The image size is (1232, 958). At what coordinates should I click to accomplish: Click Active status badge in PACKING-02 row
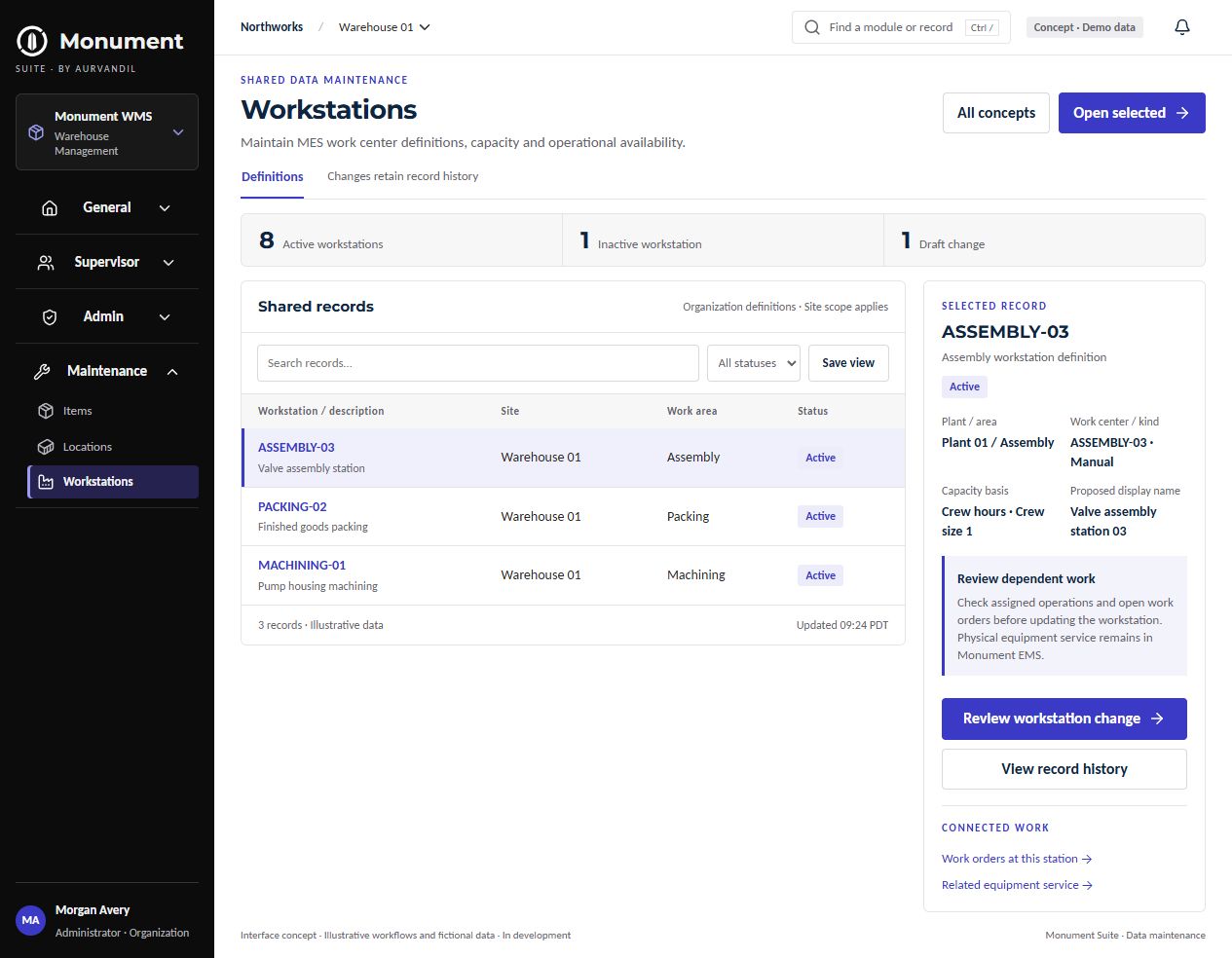tap(820, 517)
